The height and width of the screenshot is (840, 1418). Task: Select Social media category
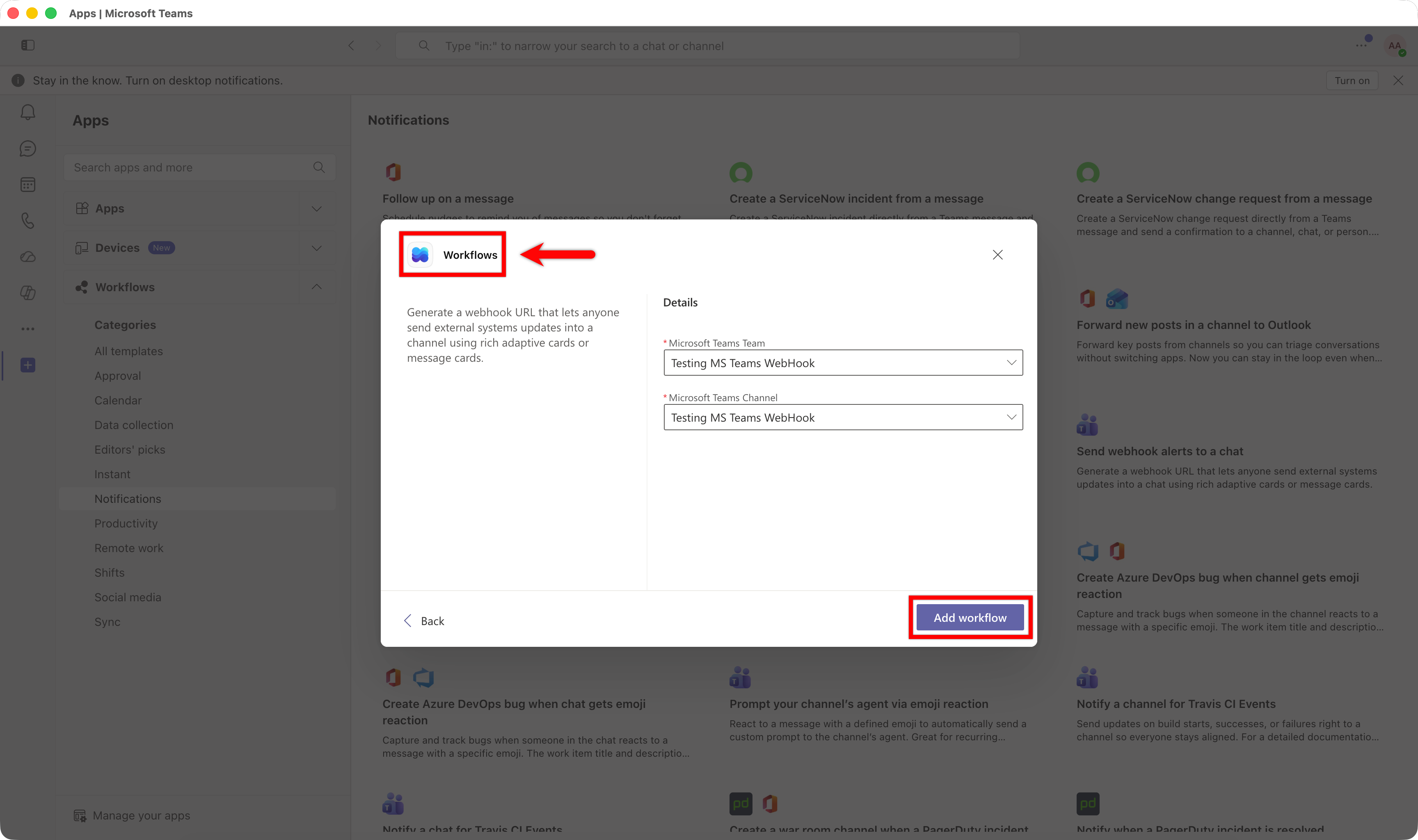point(127,597)
